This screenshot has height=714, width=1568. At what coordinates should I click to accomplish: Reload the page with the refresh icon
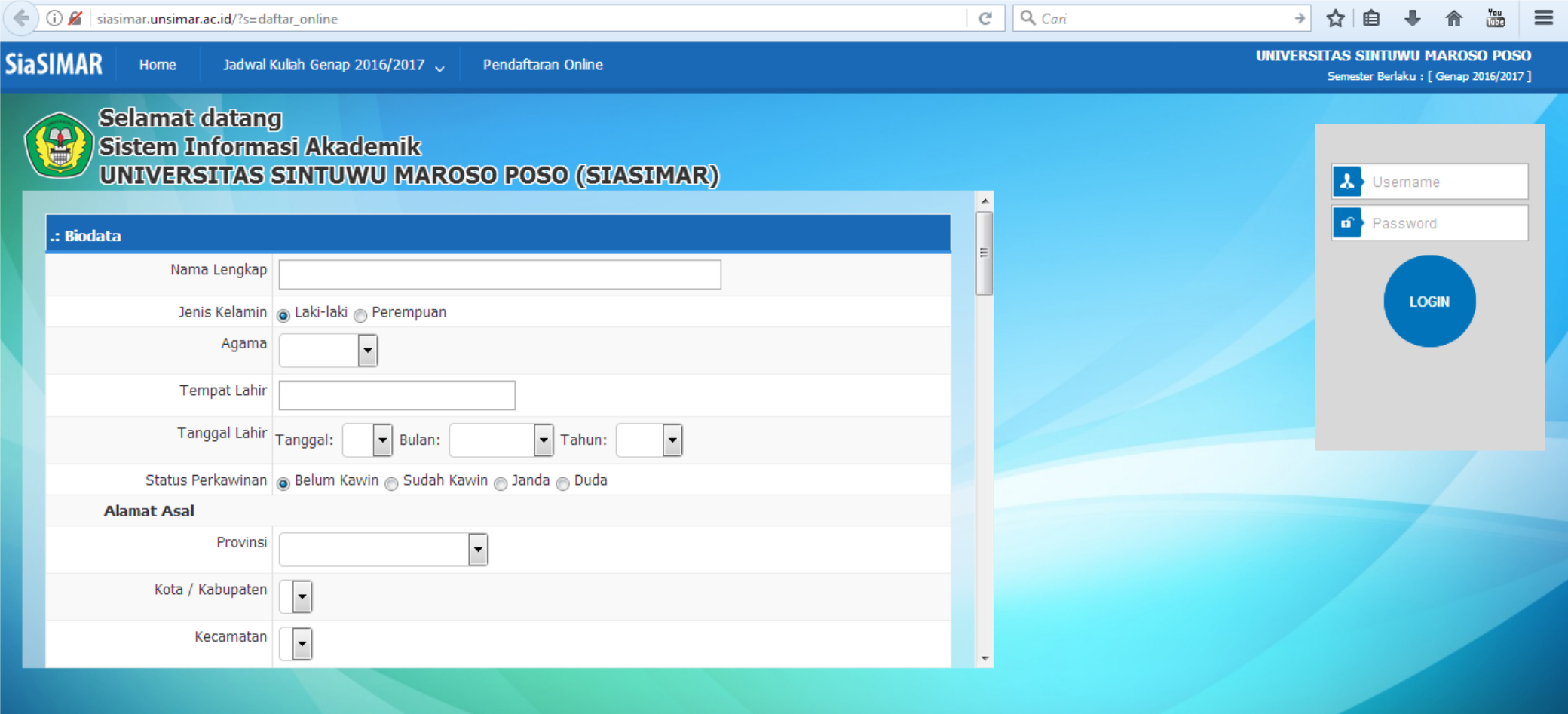click(985, 18)
